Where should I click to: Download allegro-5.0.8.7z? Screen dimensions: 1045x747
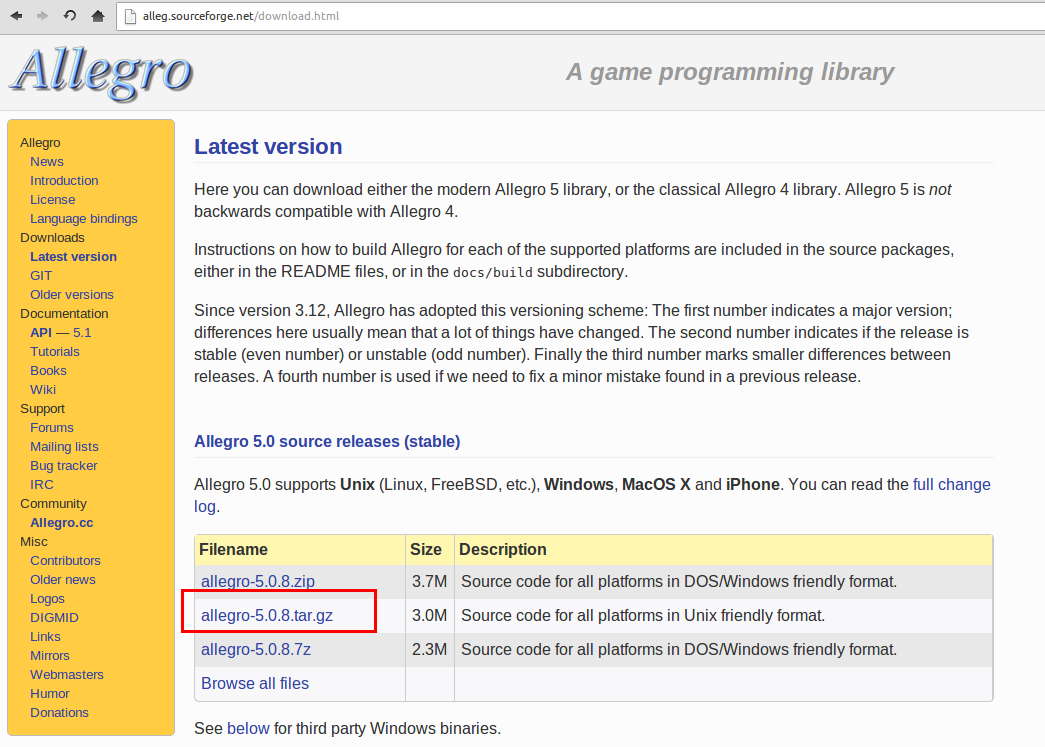(x=256, y=649)
